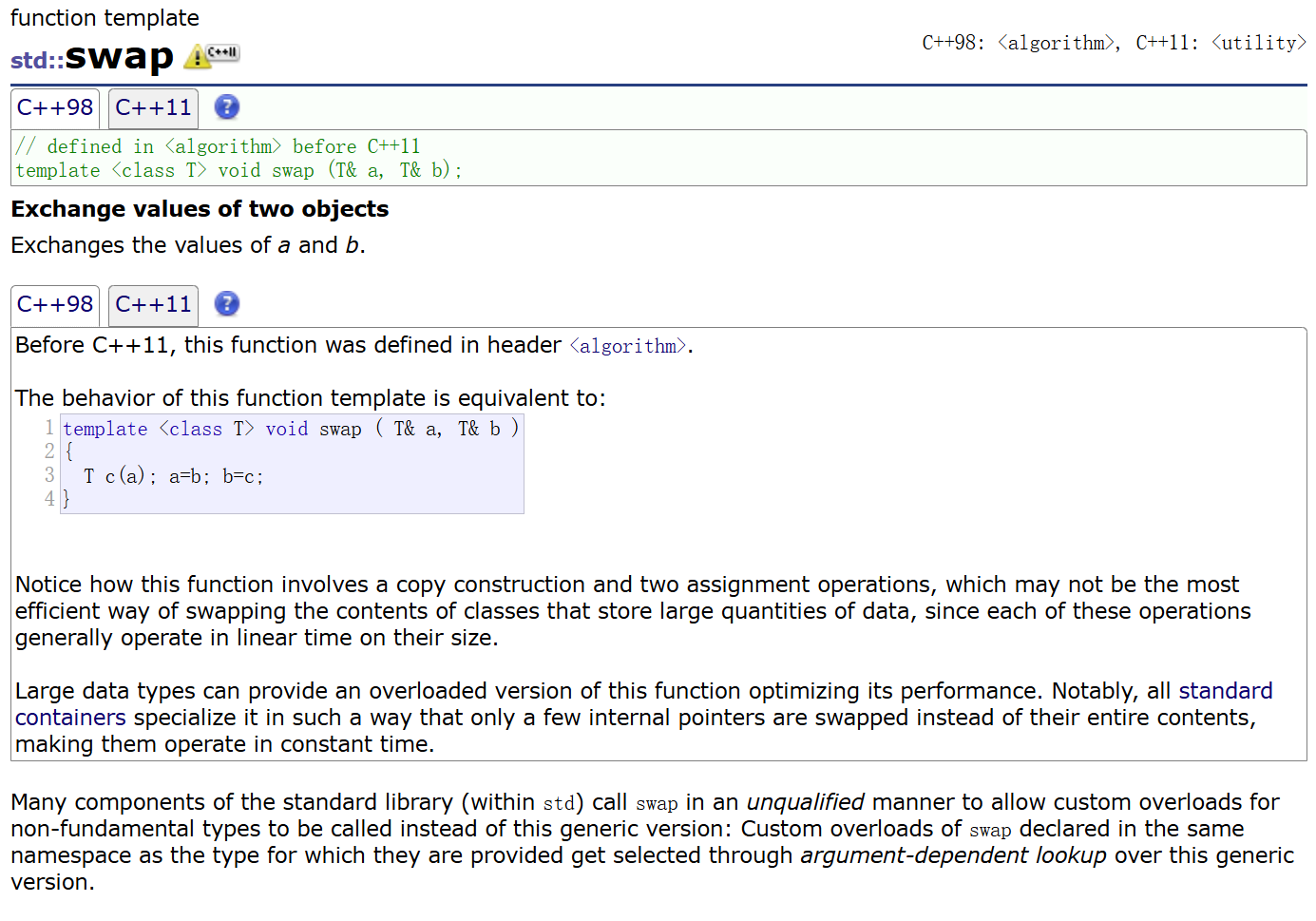Click 'The behavior of this function template' sentence

(x=310, y=398)
